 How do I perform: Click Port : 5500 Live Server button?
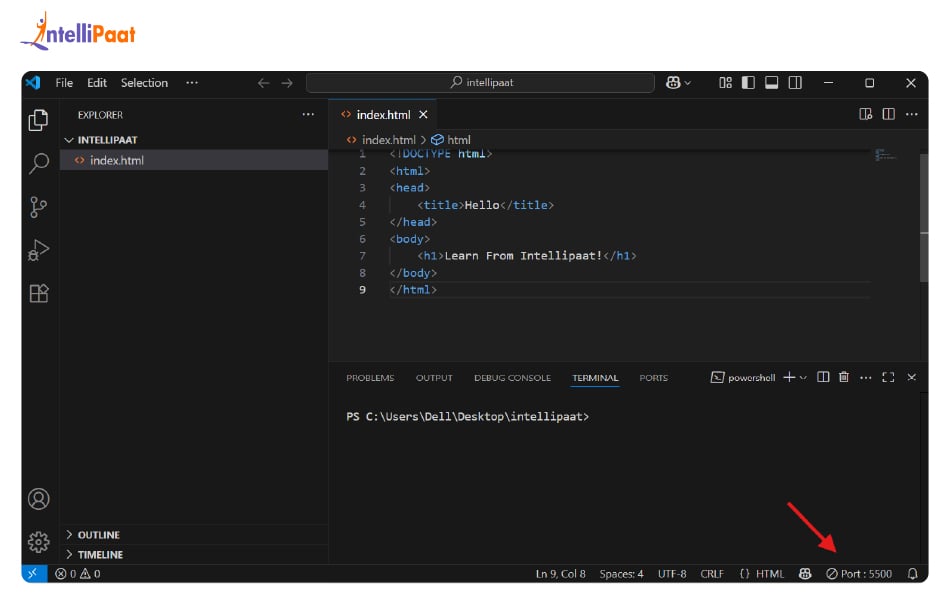click(x=859, y=574)
